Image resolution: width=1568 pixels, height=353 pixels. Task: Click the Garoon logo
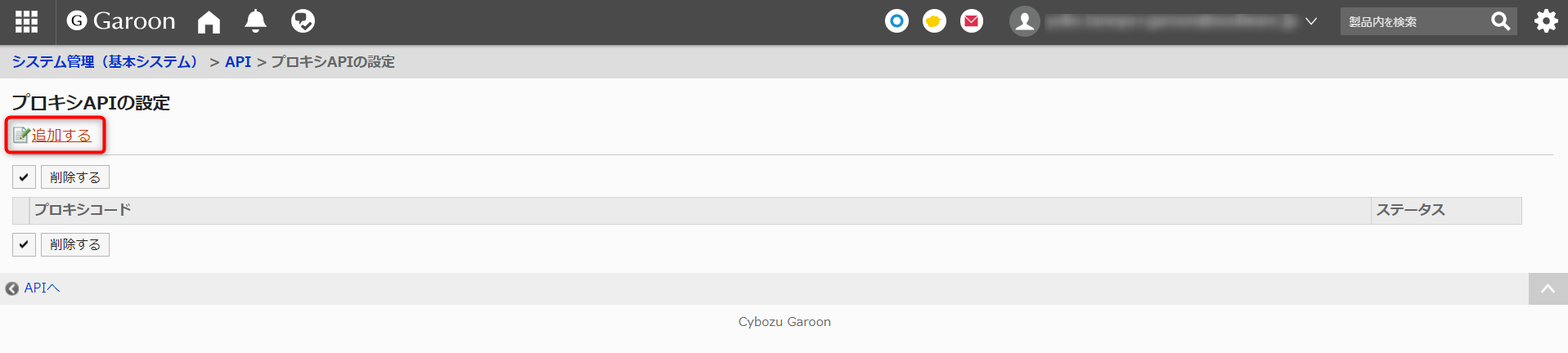pyautogui.click(x=121, y=21)
